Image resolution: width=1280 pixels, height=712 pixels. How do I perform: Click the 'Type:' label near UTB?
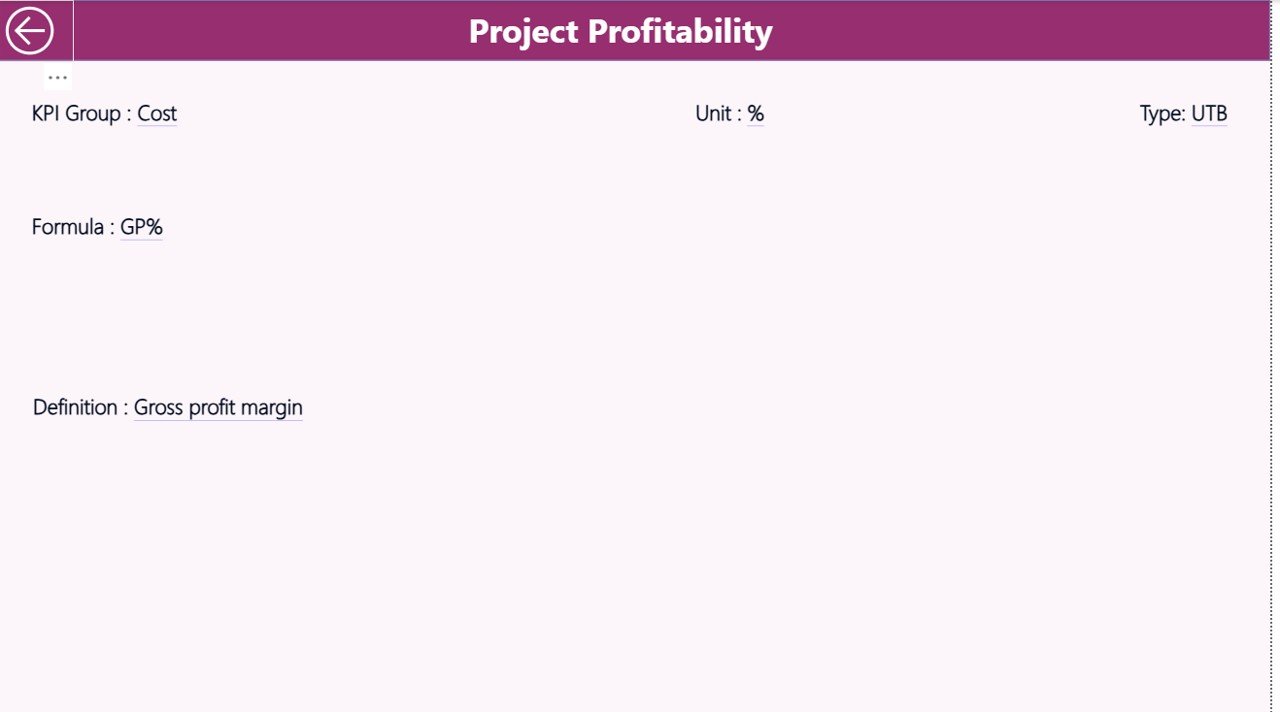tap(1162, 113)
